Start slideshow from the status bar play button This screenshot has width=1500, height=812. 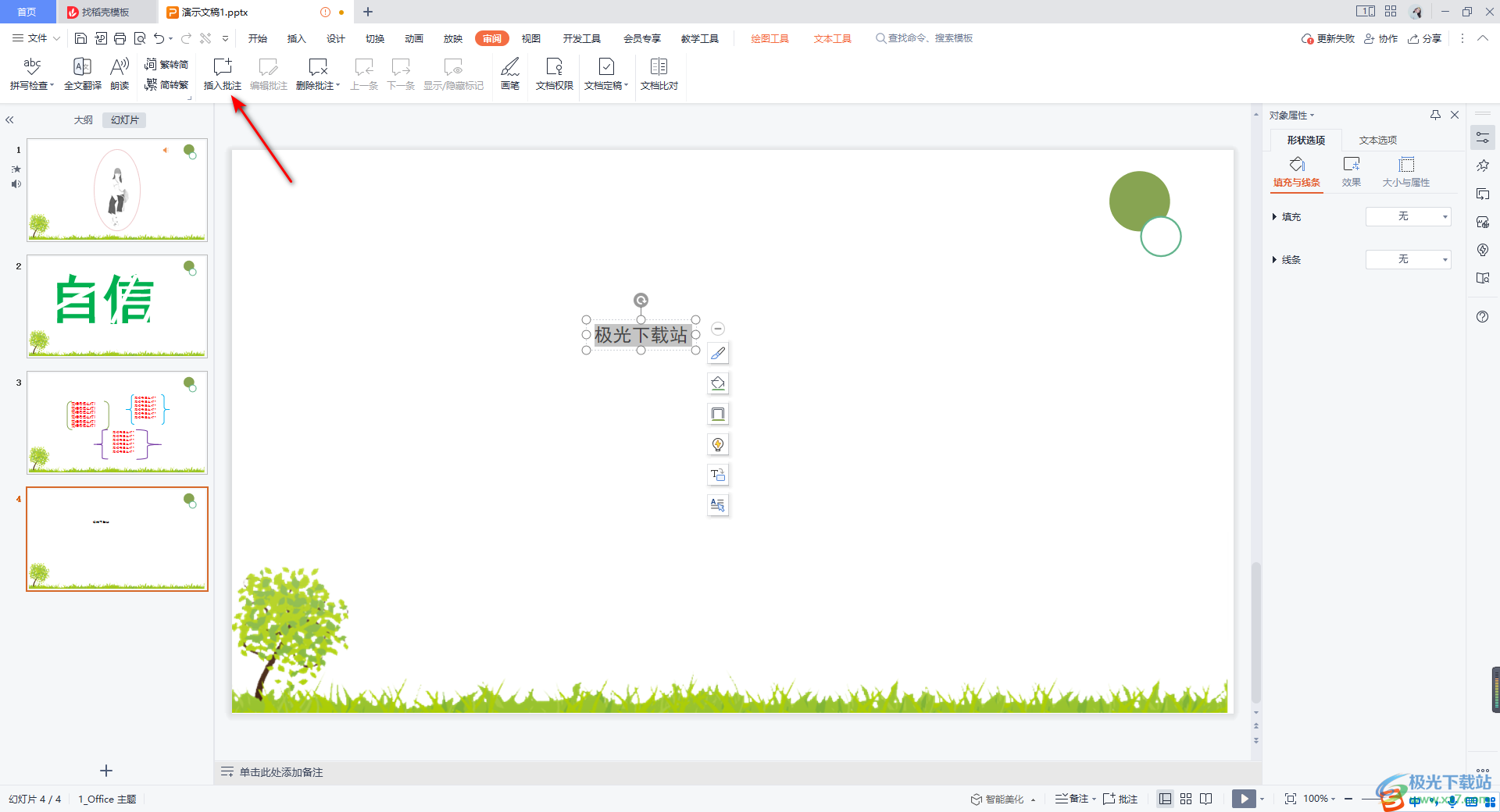(x=1244, y=799)
